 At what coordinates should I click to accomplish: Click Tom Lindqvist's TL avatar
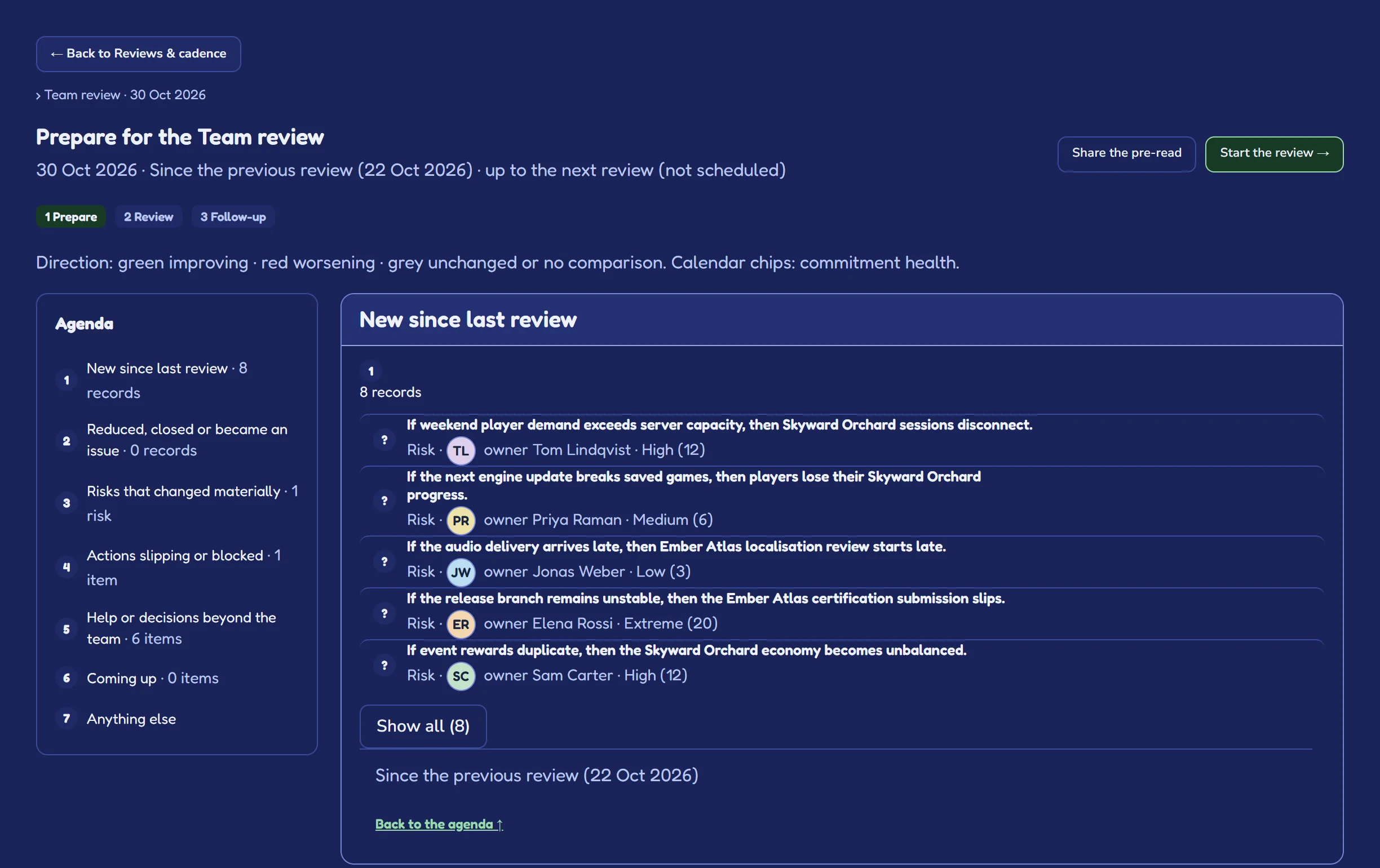pos(461,451)
